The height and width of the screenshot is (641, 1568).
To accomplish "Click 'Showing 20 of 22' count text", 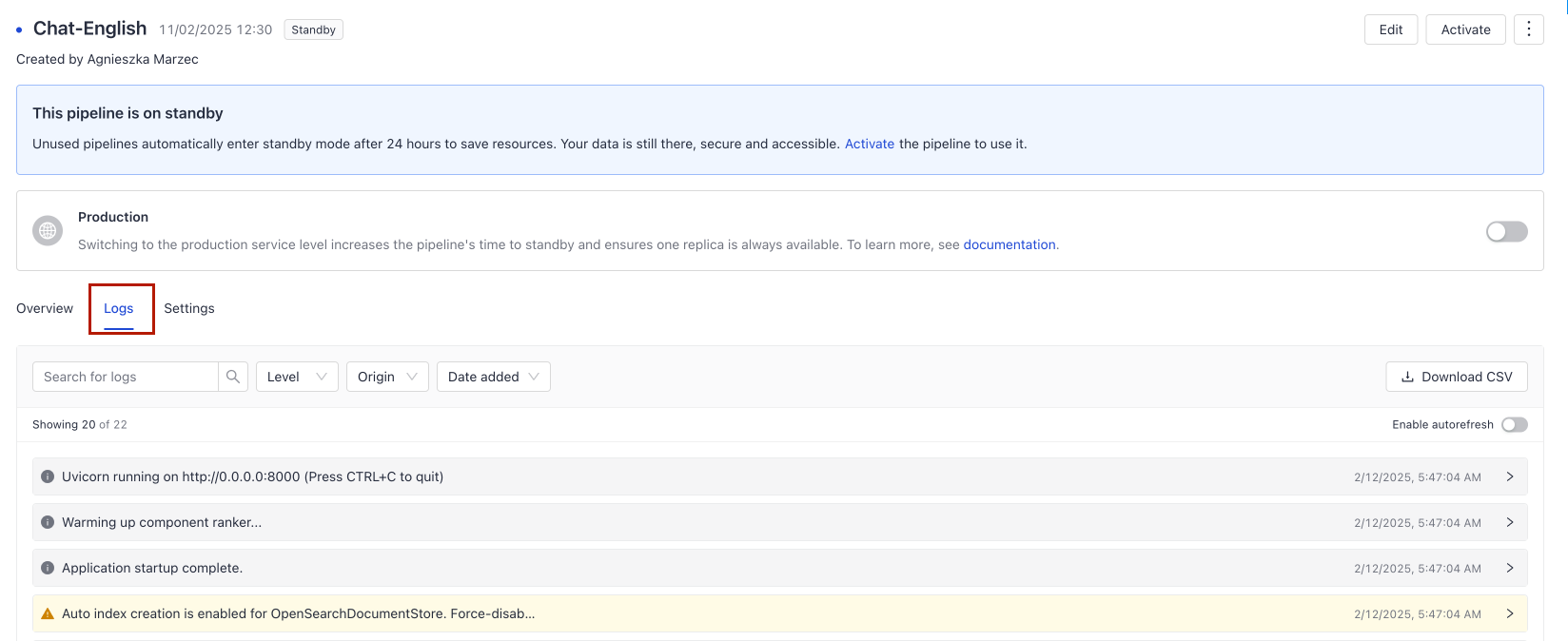I will click(x=80, y=424).
